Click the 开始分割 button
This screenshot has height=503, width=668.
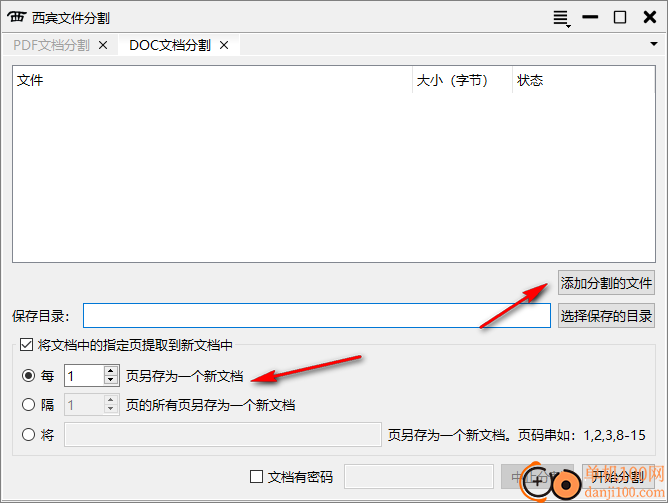(x=618, y=477)
